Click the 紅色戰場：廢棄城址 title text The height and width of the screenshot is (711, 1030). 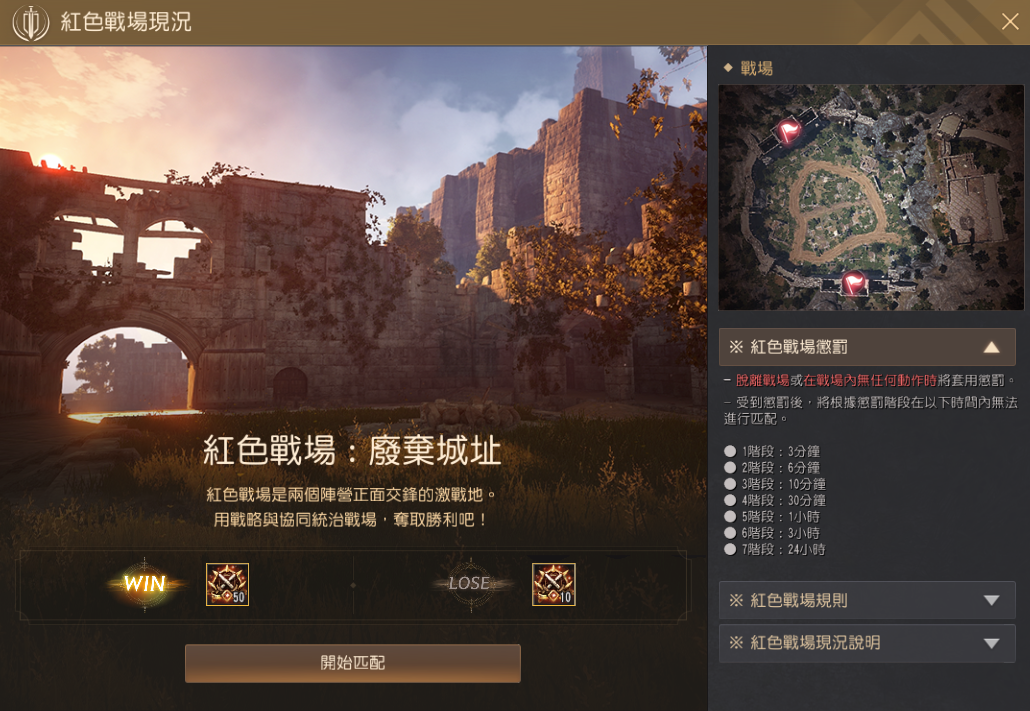[352, 451]
